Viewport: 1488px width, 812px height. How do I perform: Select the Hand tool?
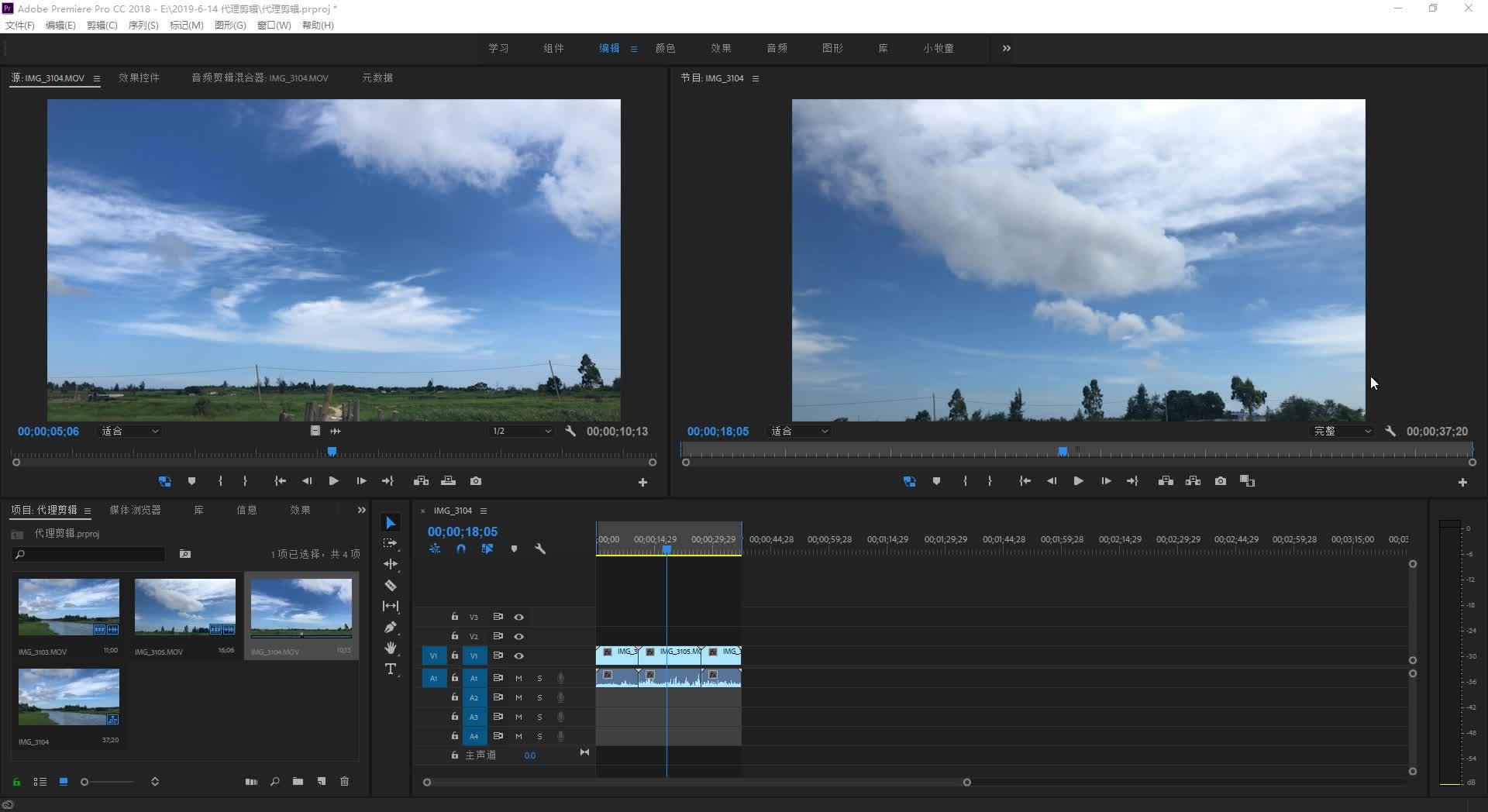391,648
